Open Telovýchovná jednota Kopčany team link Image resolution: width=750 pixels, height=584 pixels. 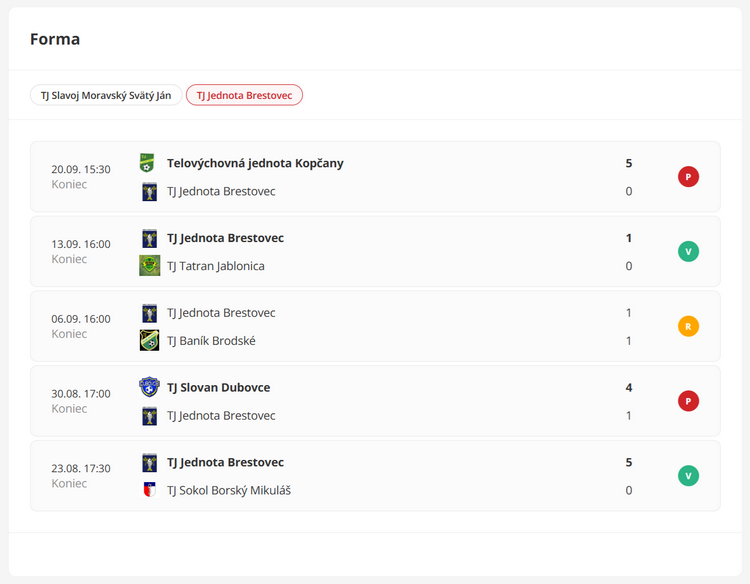click(255, 163)
